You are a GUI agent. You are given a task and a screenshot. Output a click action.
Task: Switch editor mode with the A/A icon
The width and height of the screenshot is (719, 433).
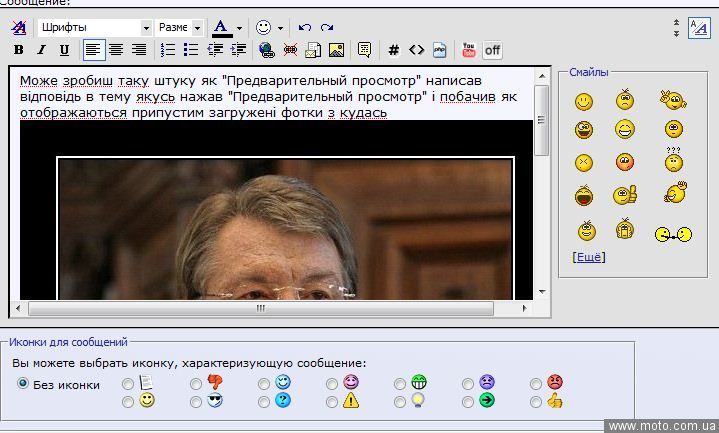click(699, 28)
